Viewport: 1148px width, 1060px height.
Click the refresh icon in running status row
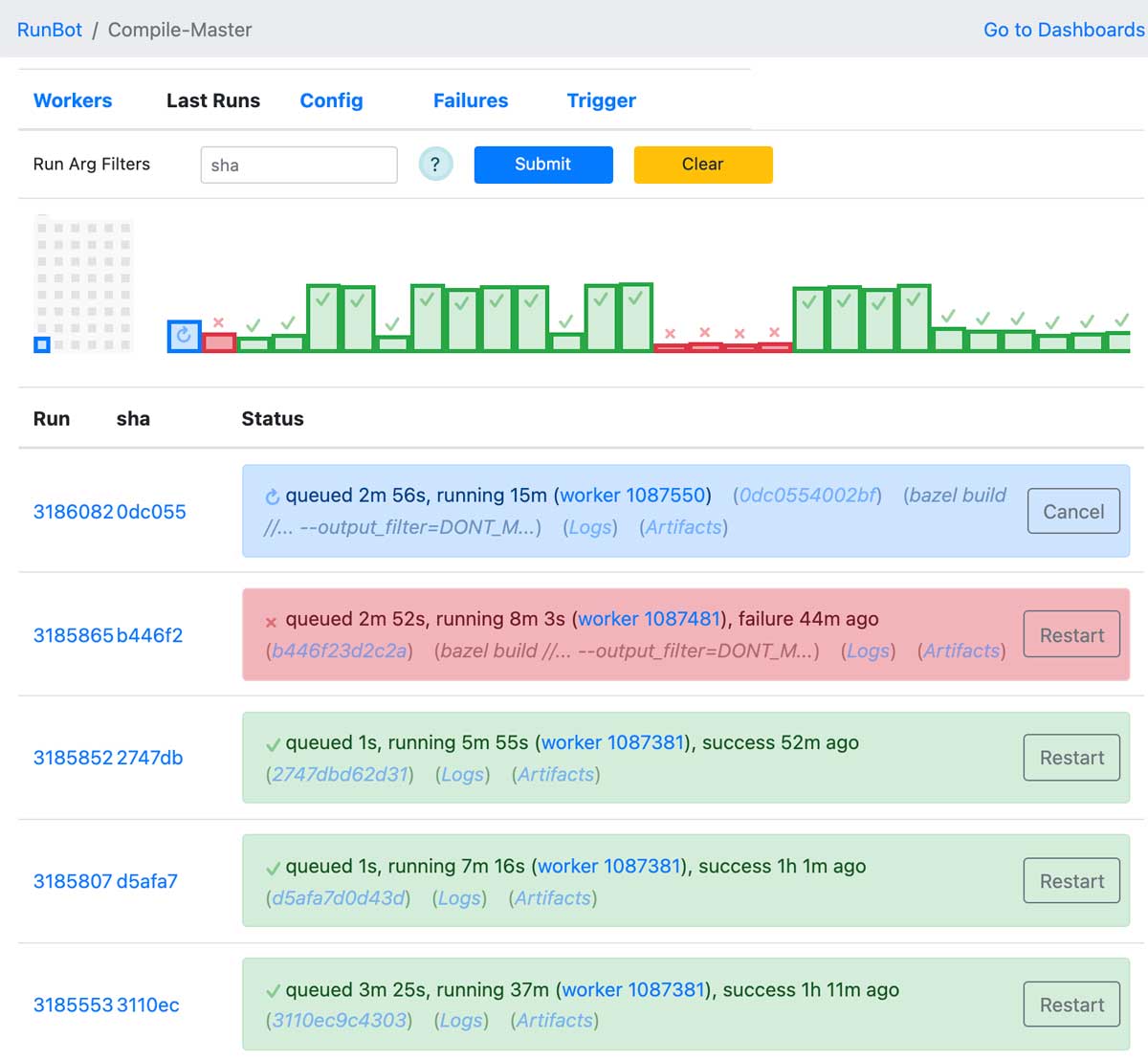(273, 497)
